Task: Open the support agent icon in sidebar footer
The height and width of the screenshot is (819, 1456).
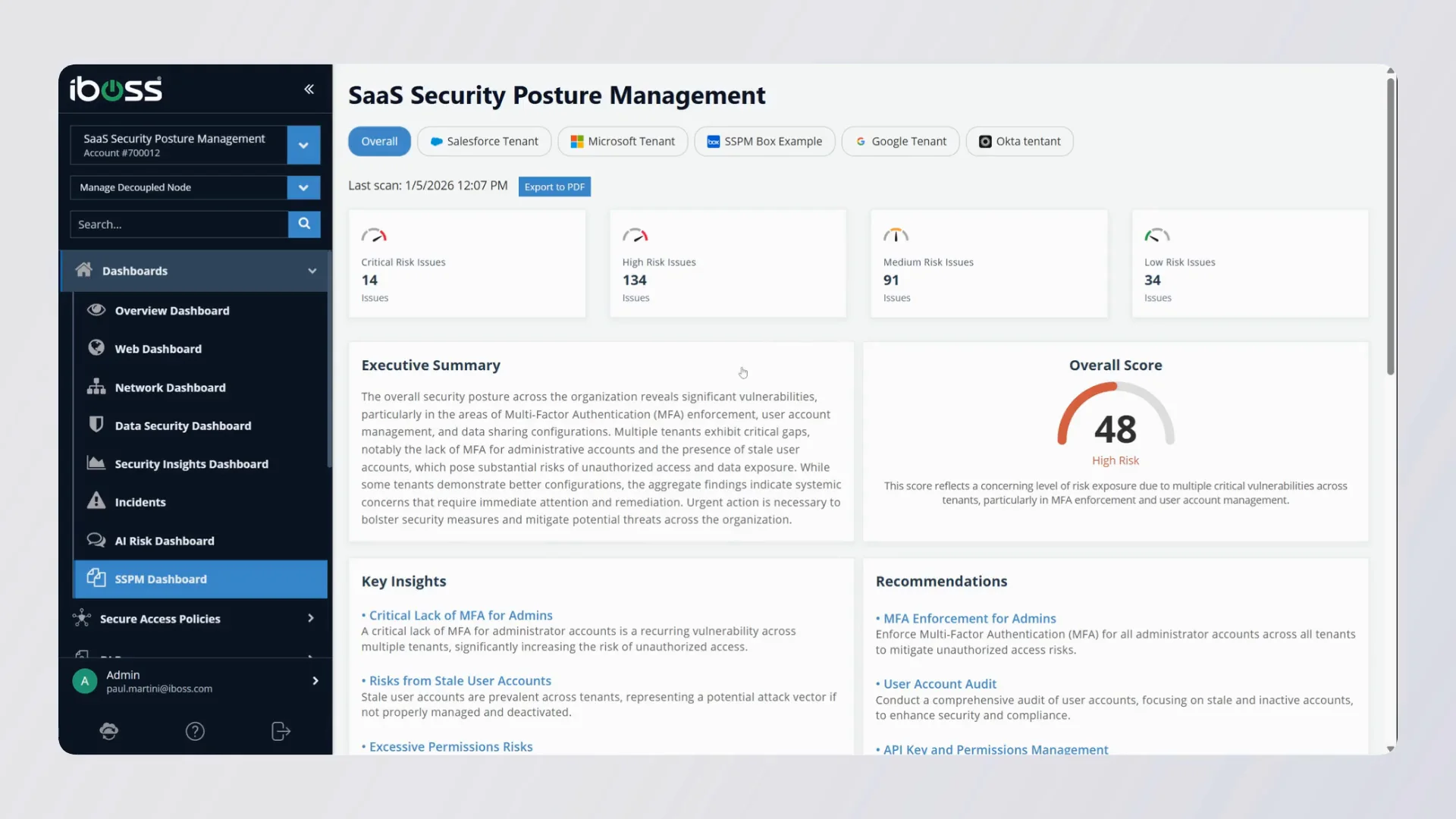Action: (x=109, y=731)
